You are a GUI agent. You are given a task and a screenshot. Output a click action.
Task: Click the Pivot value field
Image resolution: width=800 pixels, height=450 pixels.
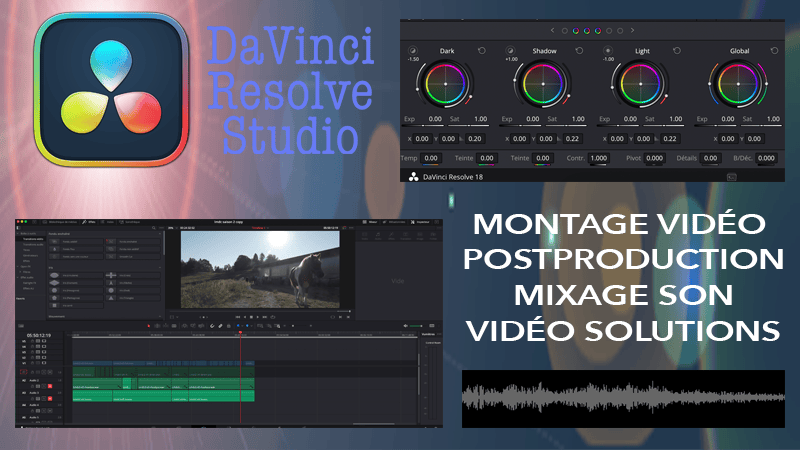click(x=654, y=158)
